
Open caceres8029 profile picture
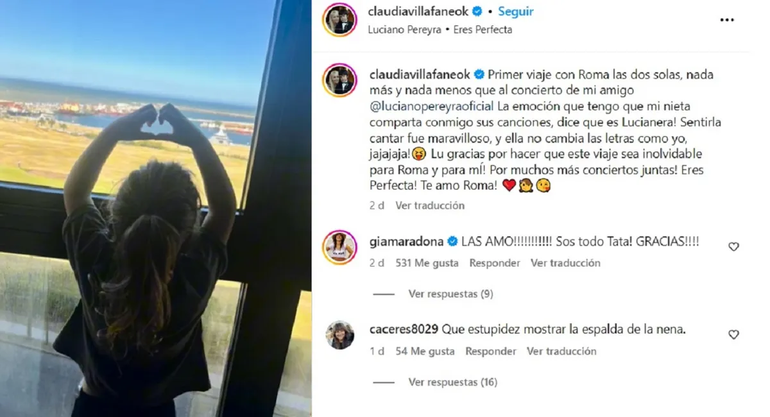tap(339, 335)
